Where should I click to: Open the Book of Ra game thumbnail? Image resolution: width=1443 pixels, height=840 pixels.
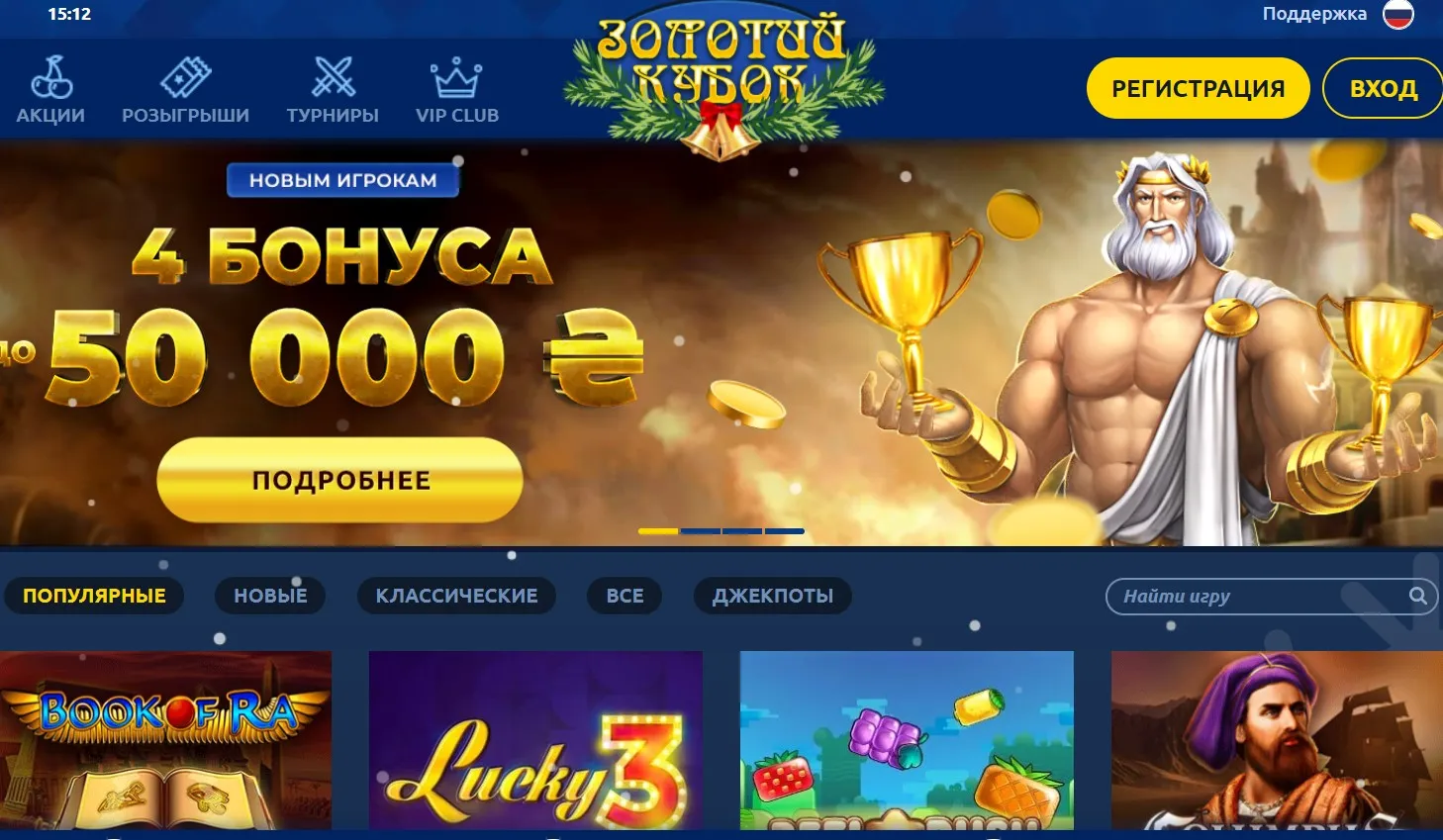165,740
